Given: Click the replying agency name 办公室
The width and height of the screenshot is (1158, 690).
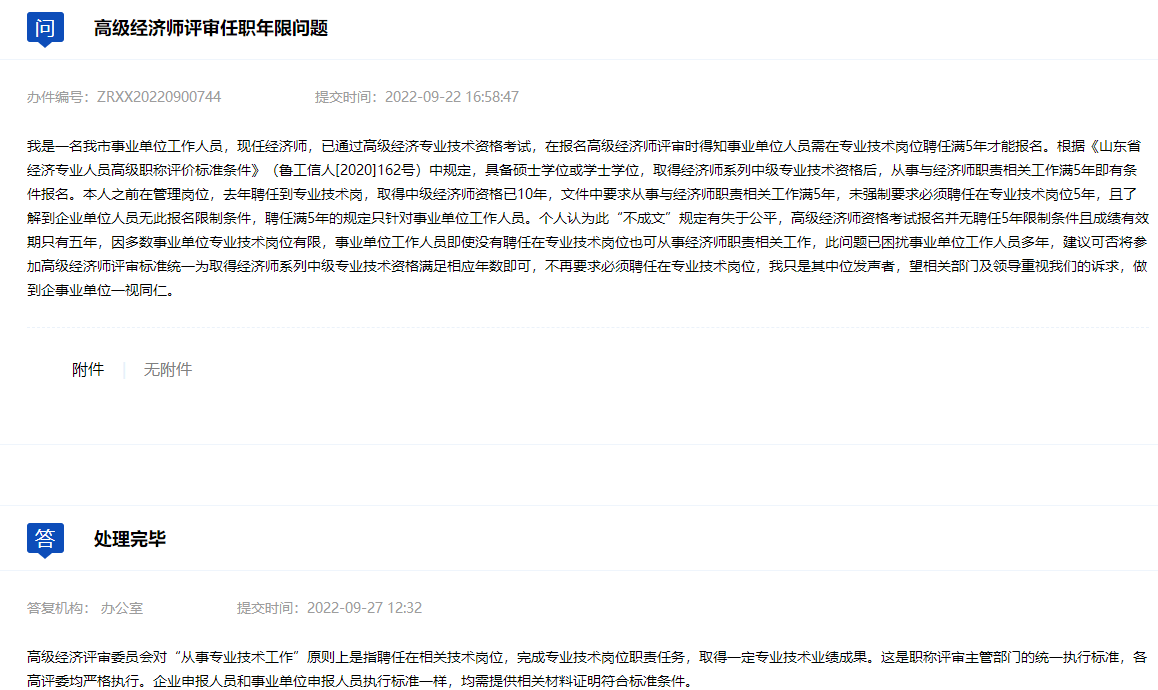Looking at the screenshot, I should (122, 607).
